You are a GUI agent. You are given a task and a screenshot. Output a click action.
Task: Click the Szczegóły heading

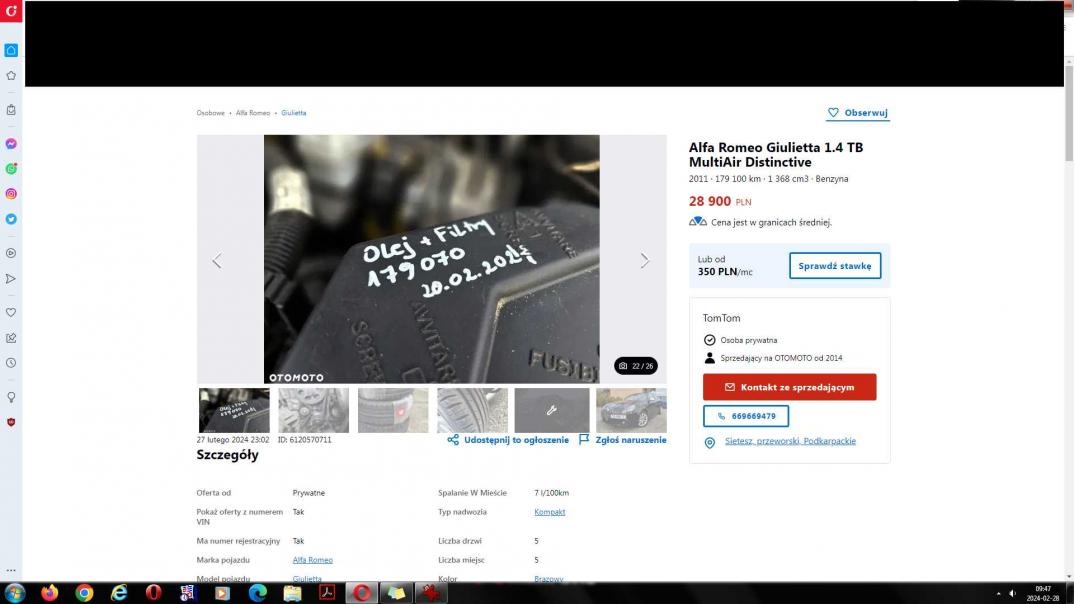(227, 455)
